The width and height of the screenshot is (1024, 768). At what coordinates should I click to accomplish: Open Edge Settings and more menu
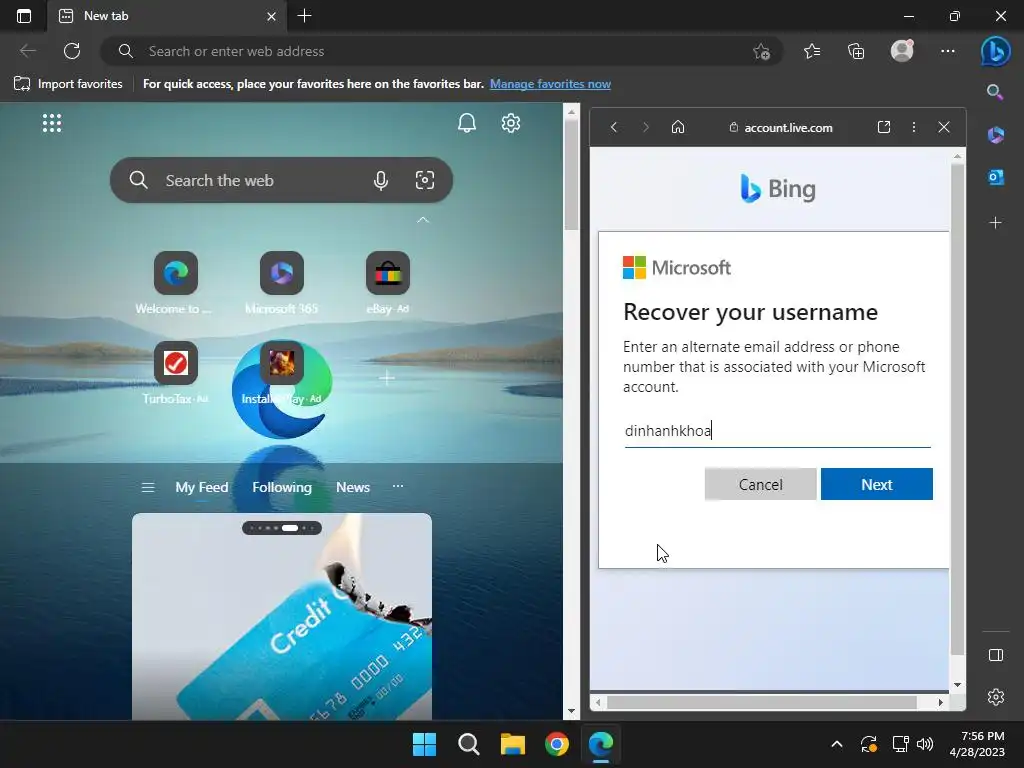pyautogui.click(x=948, y=51)
